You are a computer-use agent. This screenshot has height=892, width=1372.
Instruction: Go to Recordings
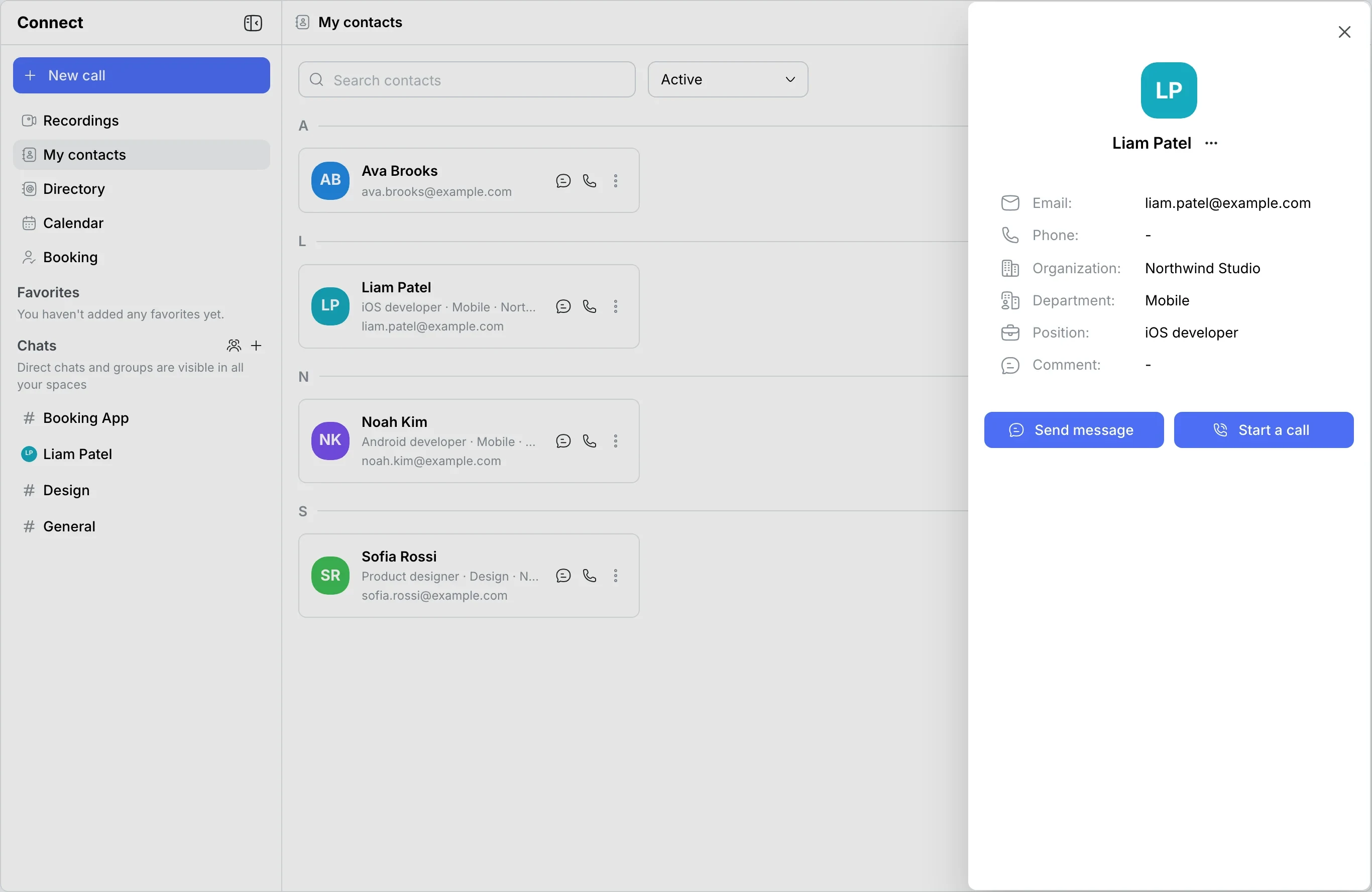click(141, 121)
